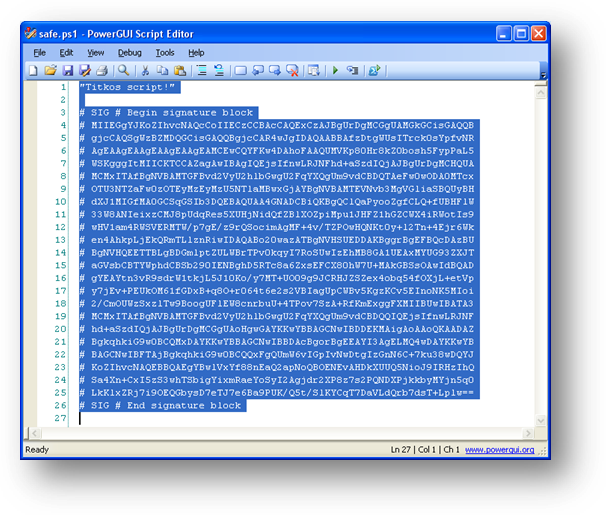Cut selection using the scissors icon
This screenshot has width=606, height=515.
tap(146, 71)
